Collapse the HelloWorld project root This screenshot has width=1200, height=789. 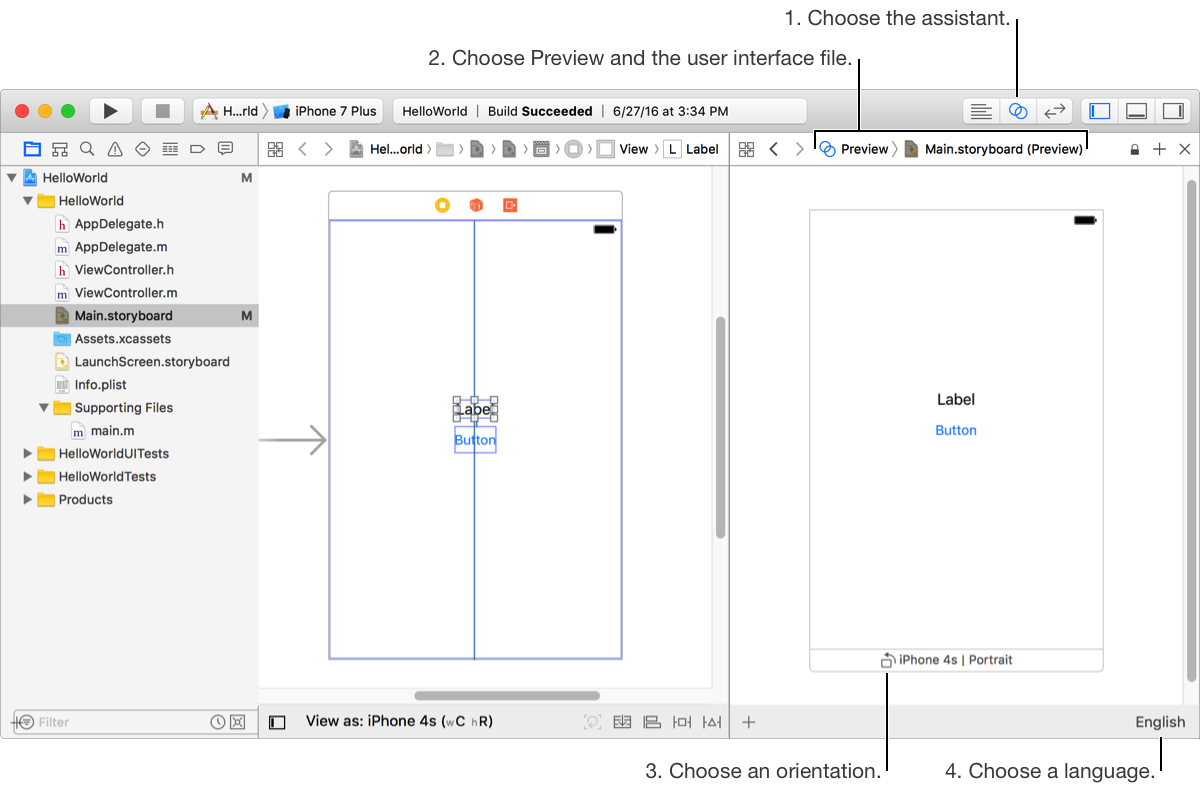pyautogui.click(x=12, y=178)
